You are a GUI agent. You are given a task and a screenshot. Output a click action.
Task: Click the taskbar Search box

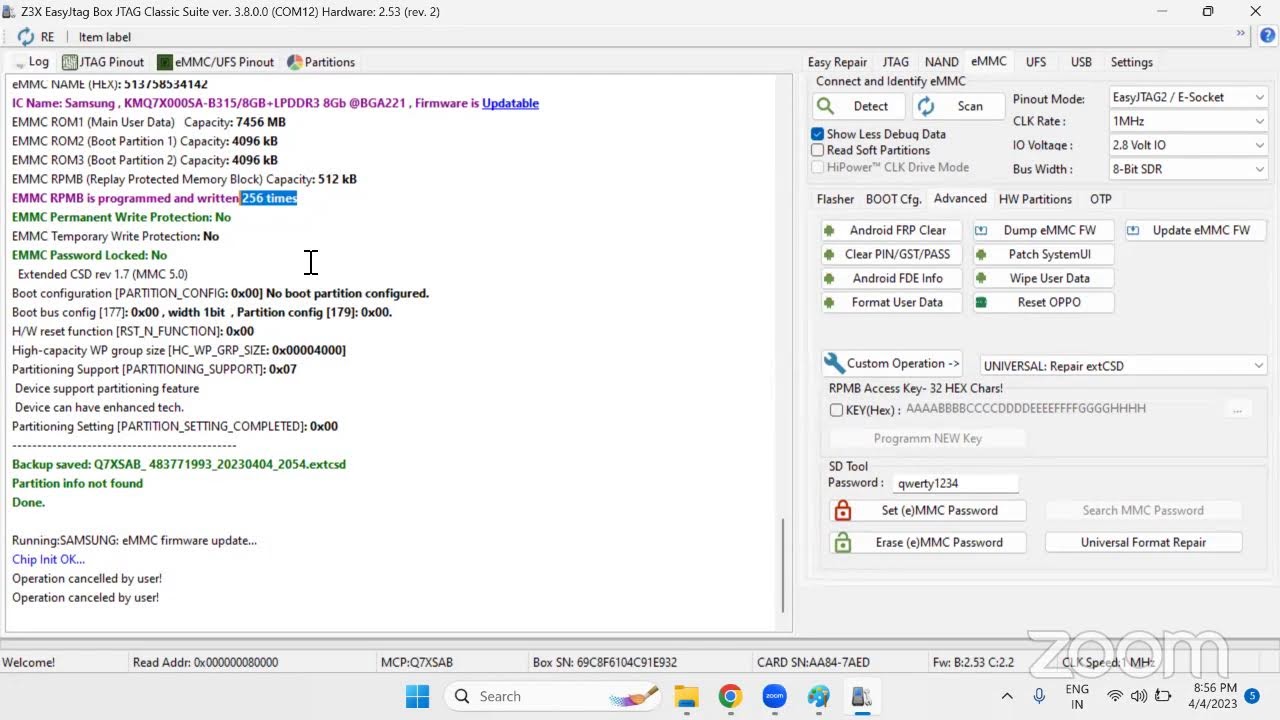(553, 696)
